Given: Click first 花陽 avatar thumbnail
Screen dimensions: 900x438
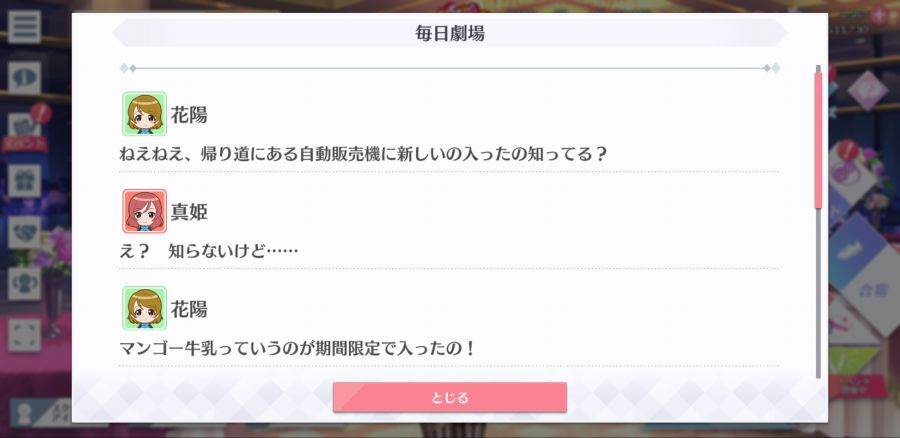Looking at the screenshot, I should pos(145,114).
